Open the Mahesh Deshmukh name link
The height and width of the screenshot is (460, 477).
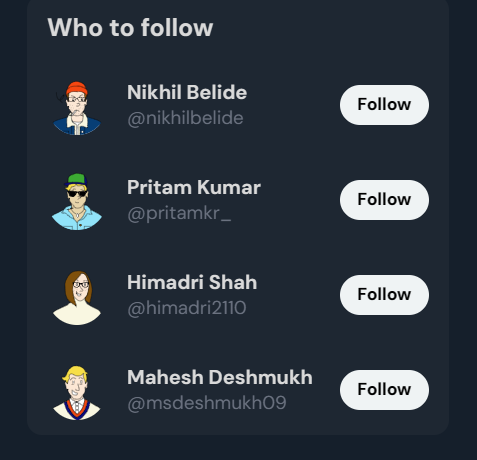[x=220, y=377]
